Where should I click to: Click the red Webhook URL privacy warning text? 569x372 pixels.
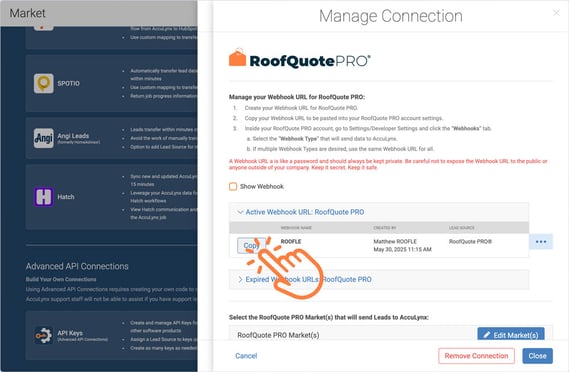(388, 164)
